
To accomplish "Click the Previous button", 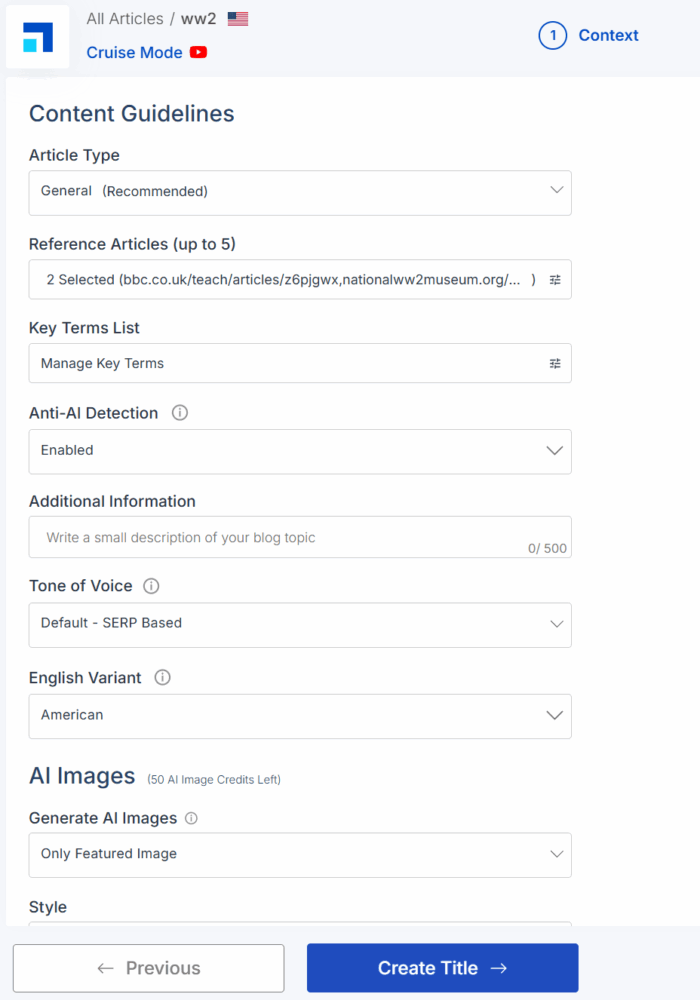I will [x=148, y=968].
